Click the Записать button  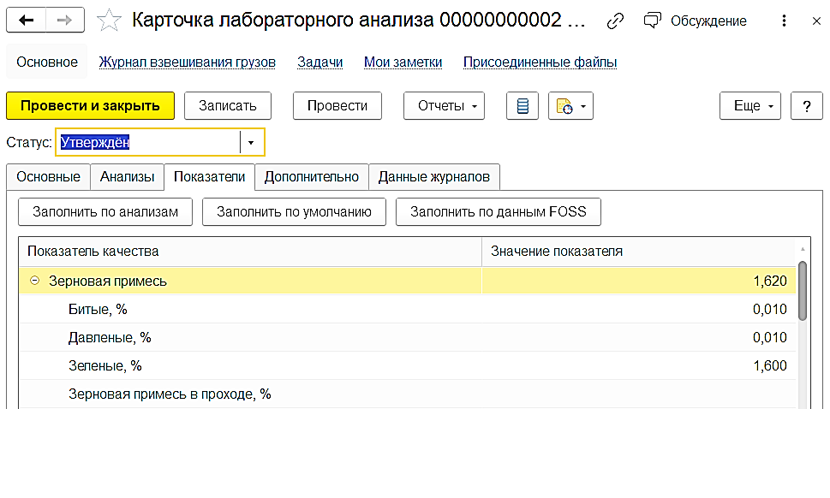[228, 106]
